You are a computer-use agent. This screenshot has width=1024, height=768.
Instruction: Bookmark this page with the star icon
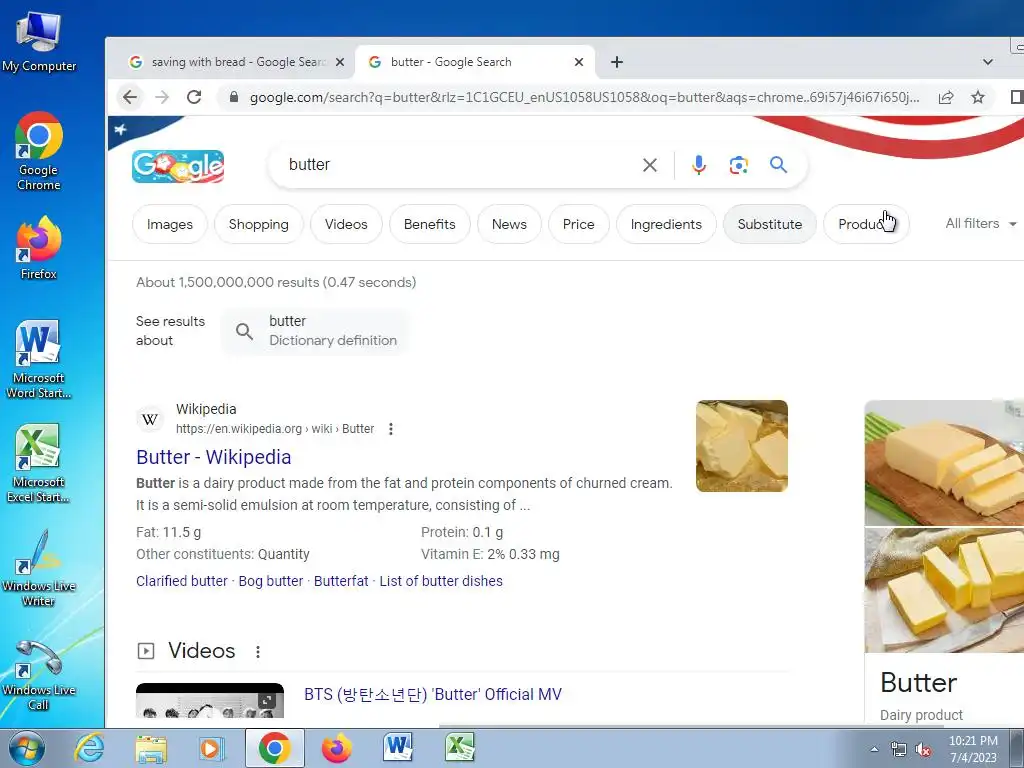[x=978, y=97]
